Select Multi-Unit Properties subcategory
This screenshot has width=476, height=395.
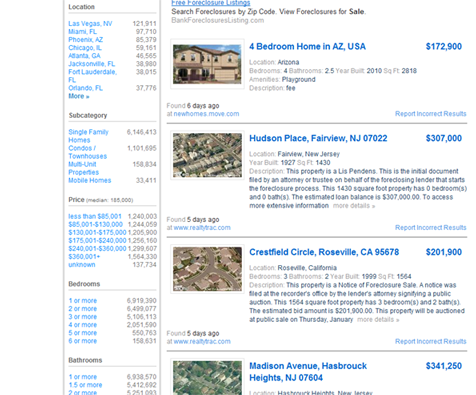coord(84,168)
